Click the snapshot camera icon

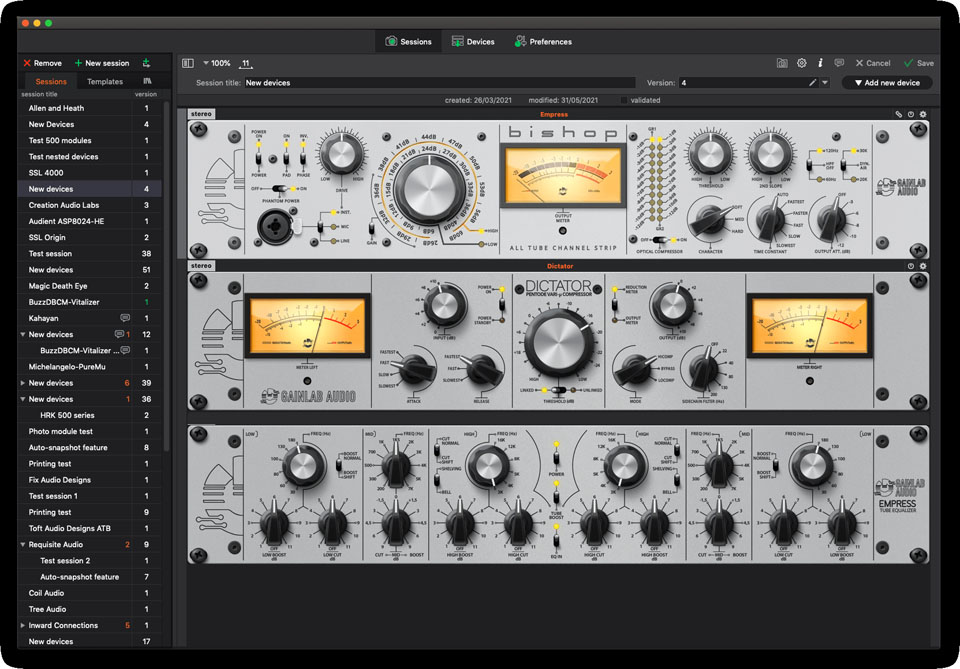(782, 63)
